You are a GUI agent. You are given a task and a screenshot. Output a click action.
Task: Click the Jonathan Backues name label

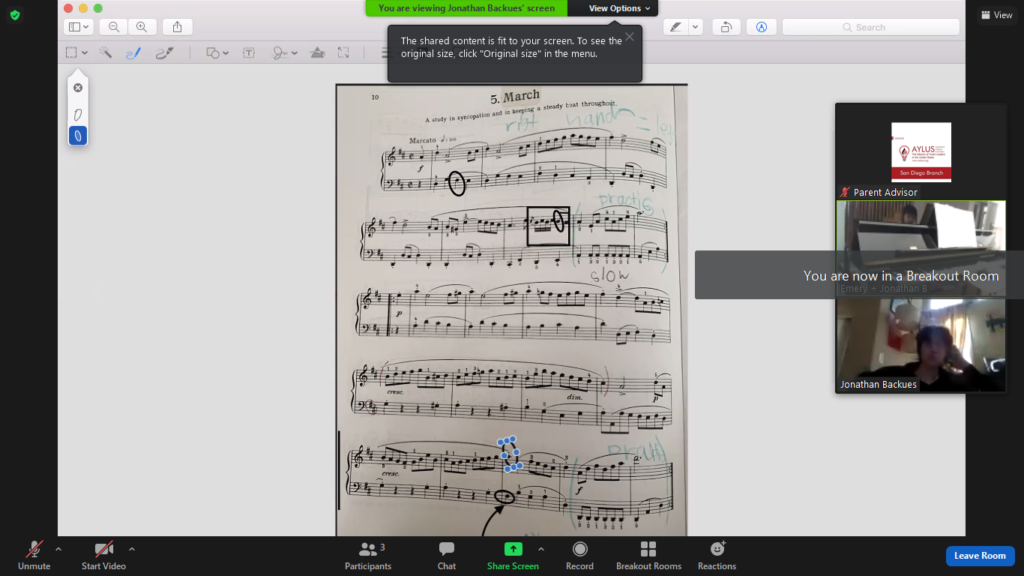point(878,385)
